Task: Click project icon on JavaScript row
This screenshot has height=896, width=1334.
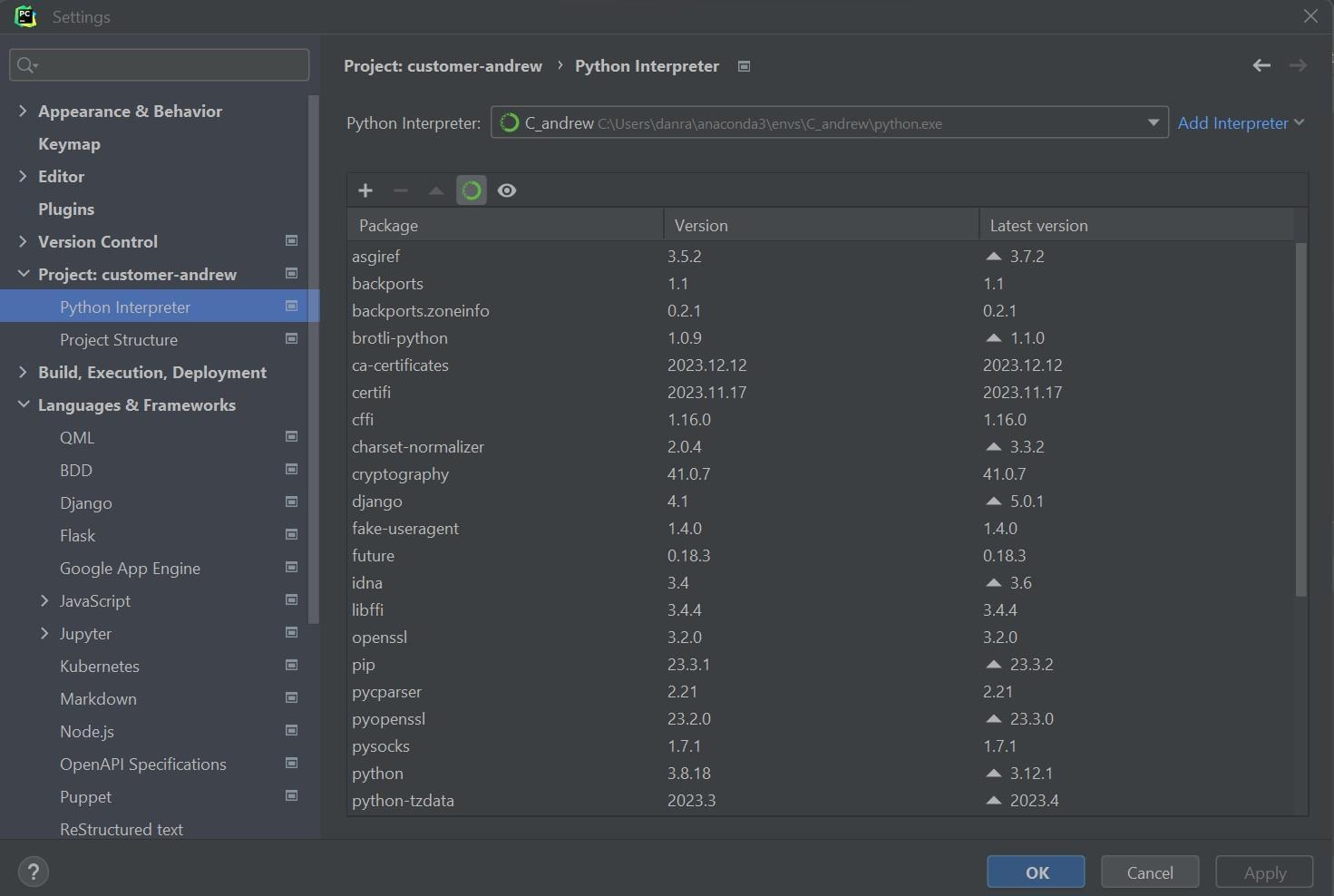Action: 291,599
